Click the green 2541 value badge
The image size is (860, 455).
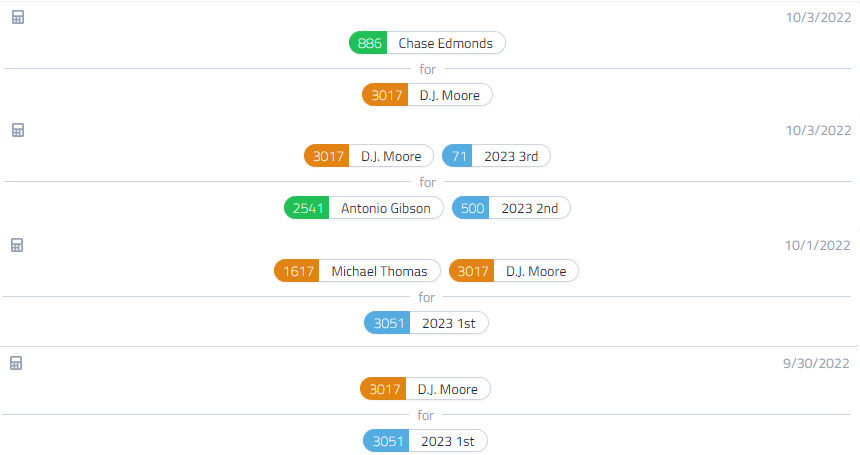click(307, 208)
